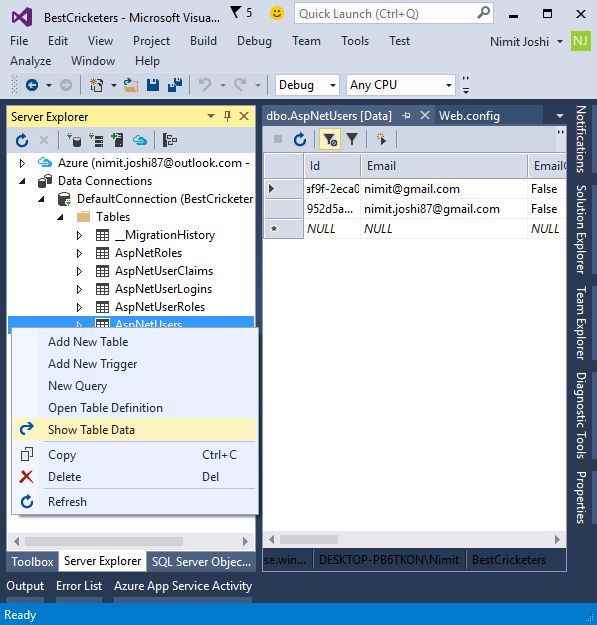Click the feedback smiley icon
The image size is (597, 625).
point(277,13)
